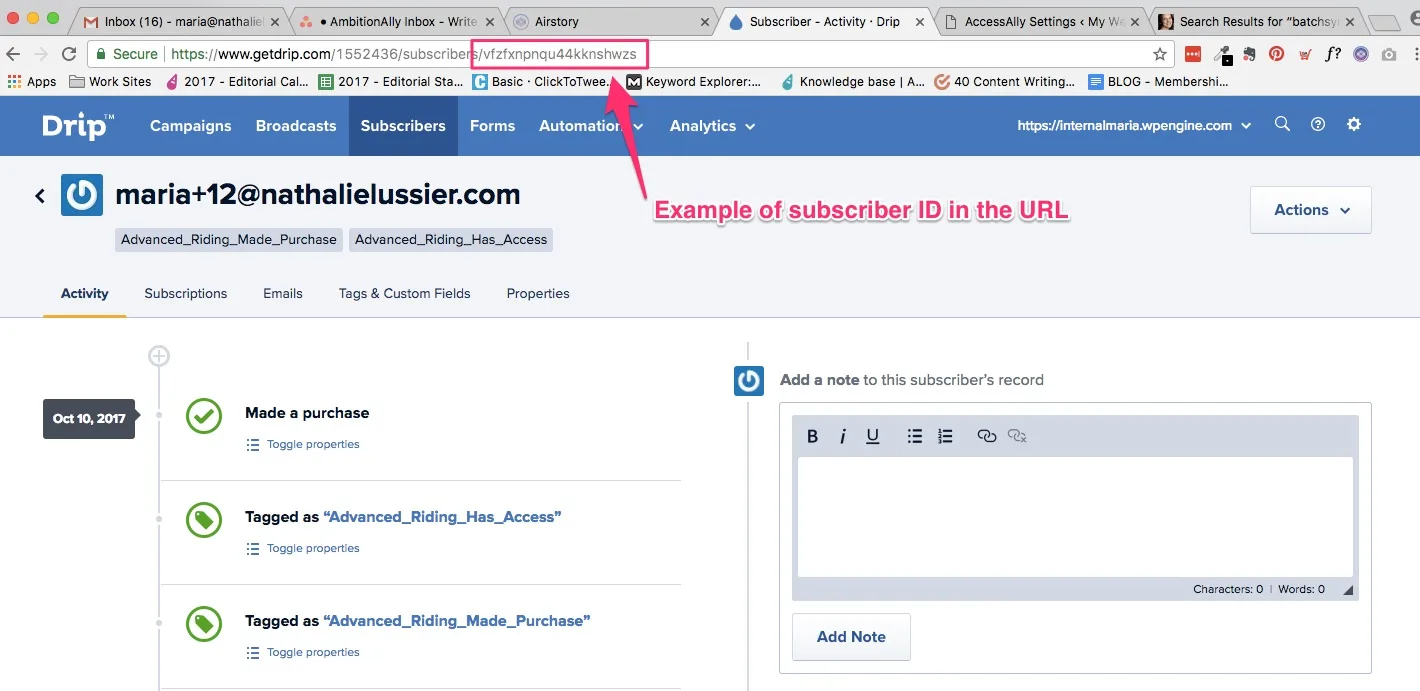Open the Evernote web clipper extension
1420x691 pixels.
tap(1249, 54)
